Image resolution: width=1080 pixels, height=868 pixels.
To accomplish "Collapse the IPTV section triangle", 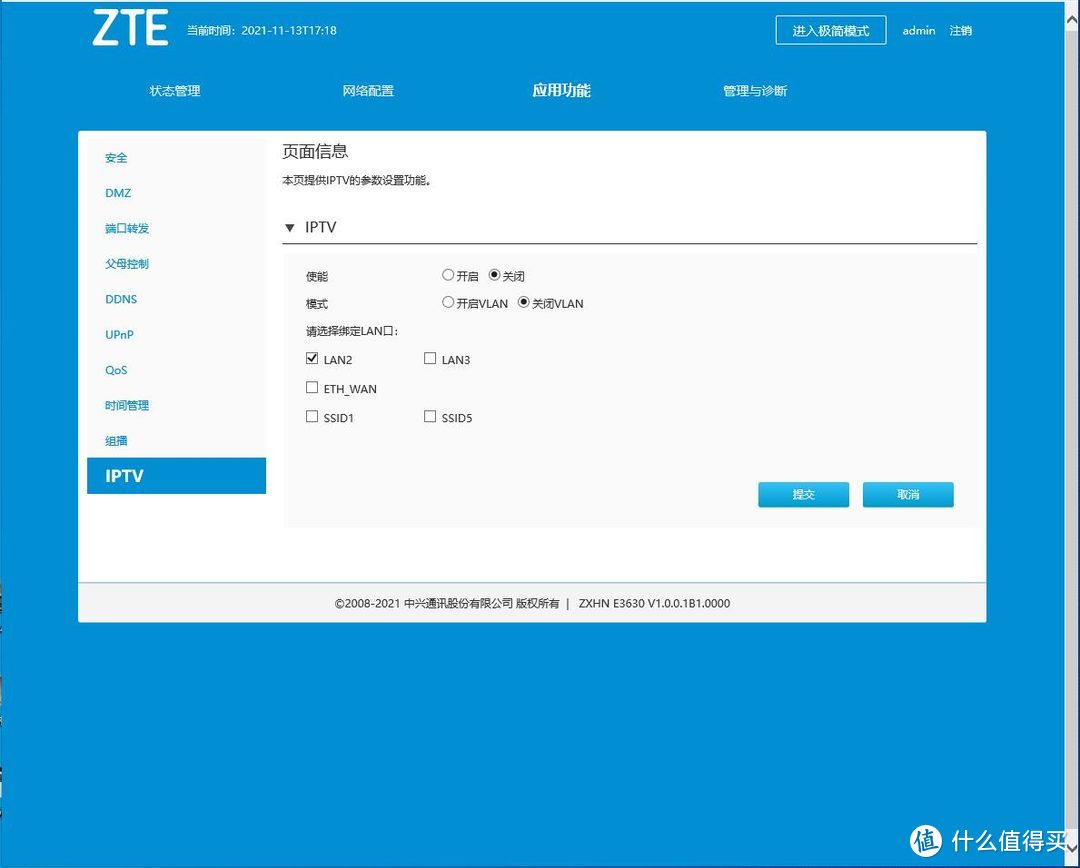I will tap(290, 228).
